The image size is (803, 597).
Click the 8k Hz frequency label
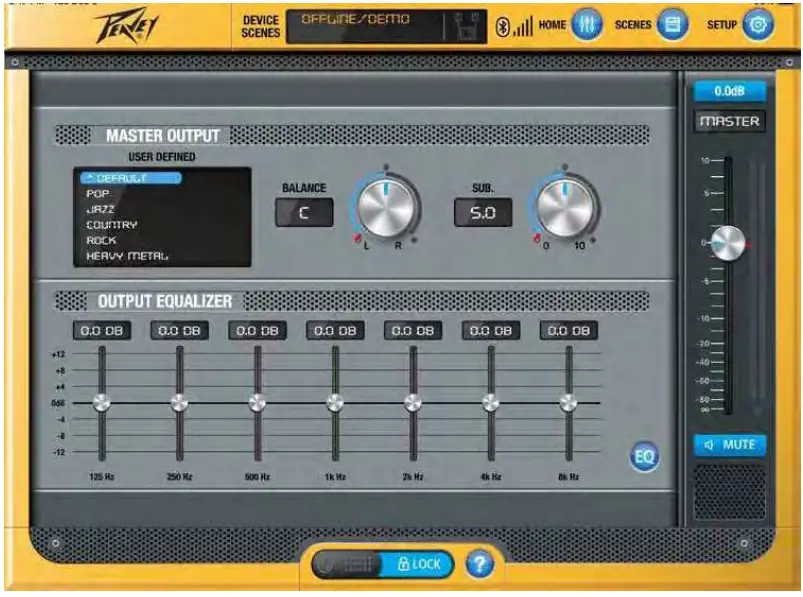tap(568, 477)
